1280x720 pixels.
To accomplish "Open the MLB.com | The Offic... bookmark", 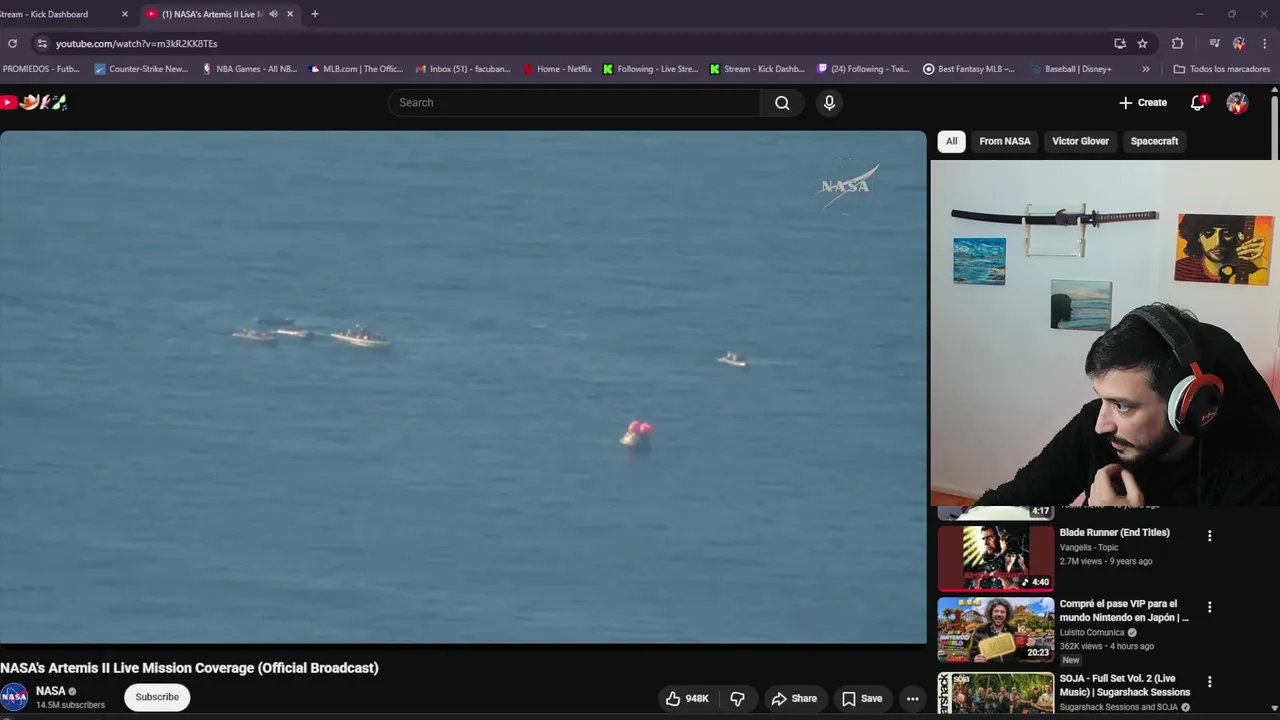I will tap(356, 69).
